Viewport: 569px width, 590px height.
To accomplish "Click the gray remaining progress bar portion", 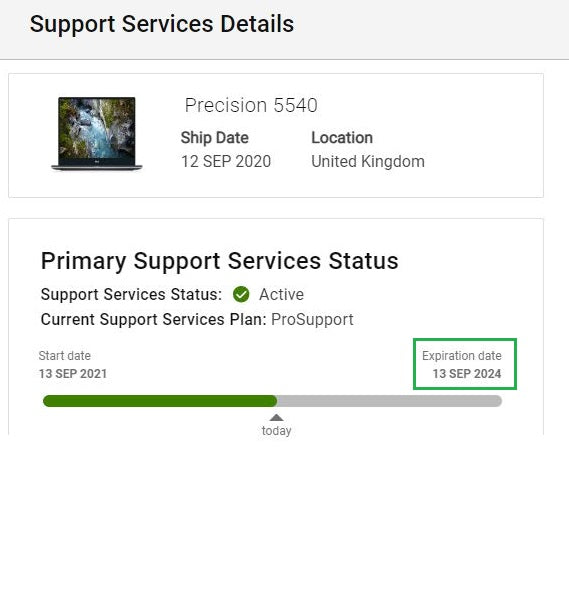I will (x=389, y=401).
